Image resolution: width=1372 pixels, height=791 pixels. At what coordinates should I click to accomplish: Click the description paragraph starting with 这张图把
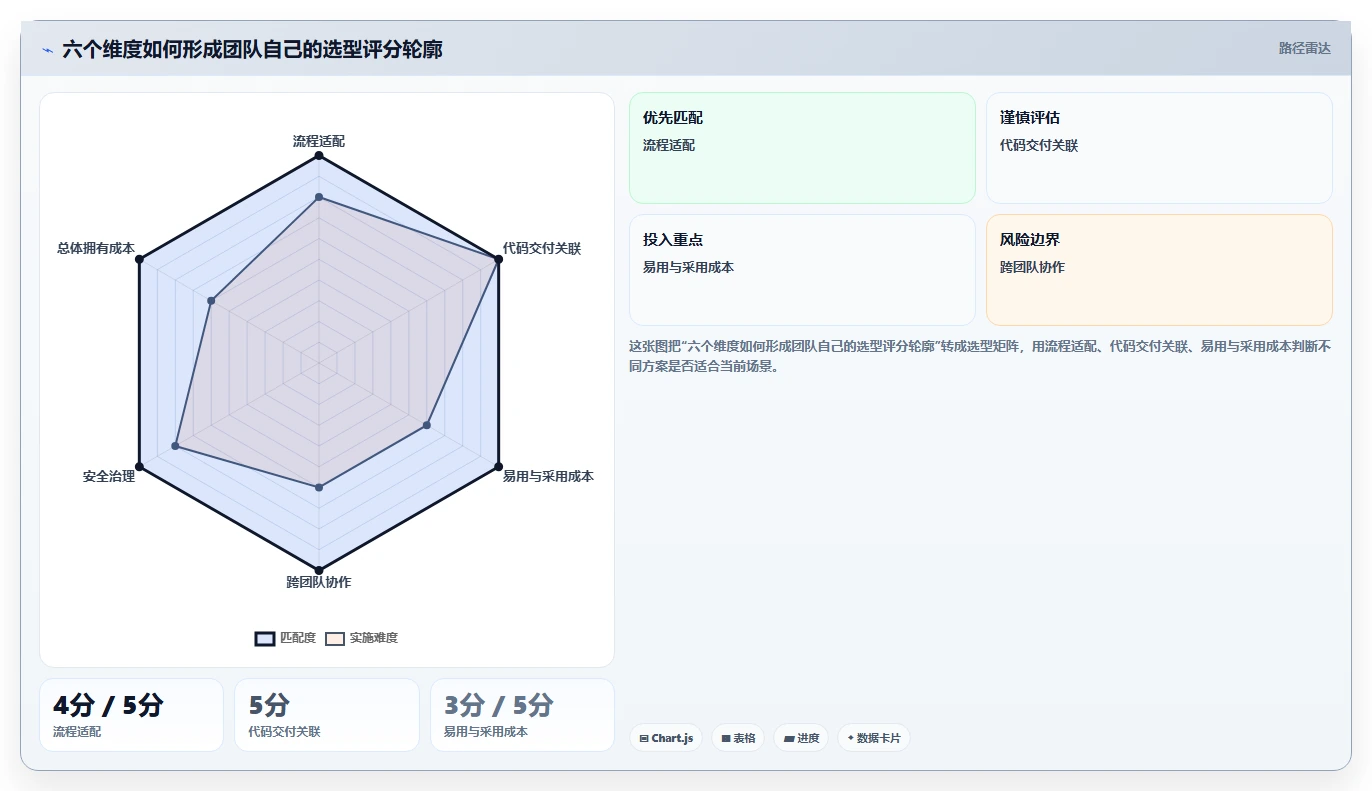coord(980,356)
